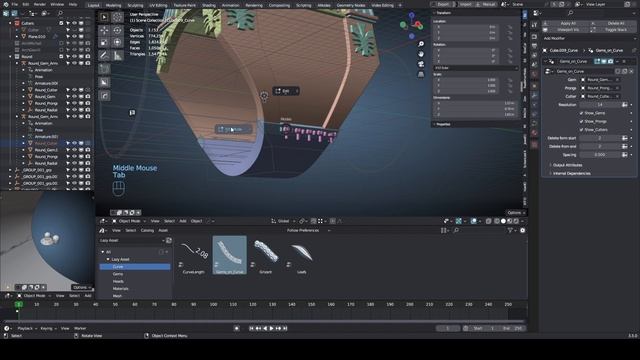Viewport: 640px width, 360px height.
Task: Select the Transform tool in viewport toolbar
Action: [117, 42]
